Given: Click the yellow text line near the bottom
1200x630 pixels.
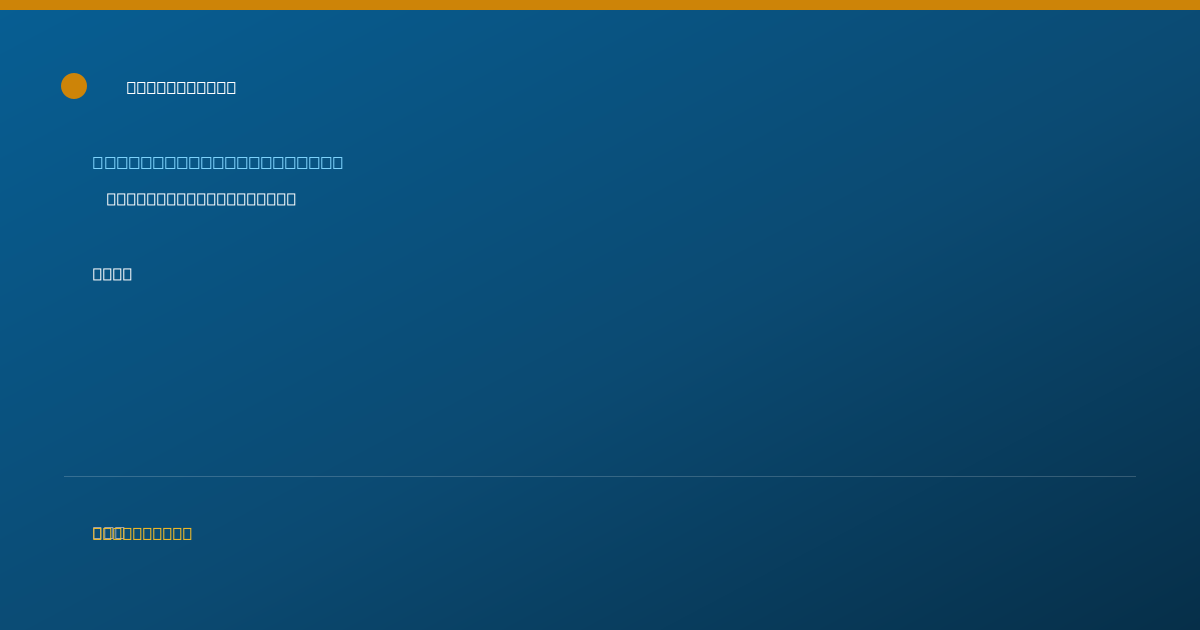Looking at the screenshot, I should (x=142, y=533).
